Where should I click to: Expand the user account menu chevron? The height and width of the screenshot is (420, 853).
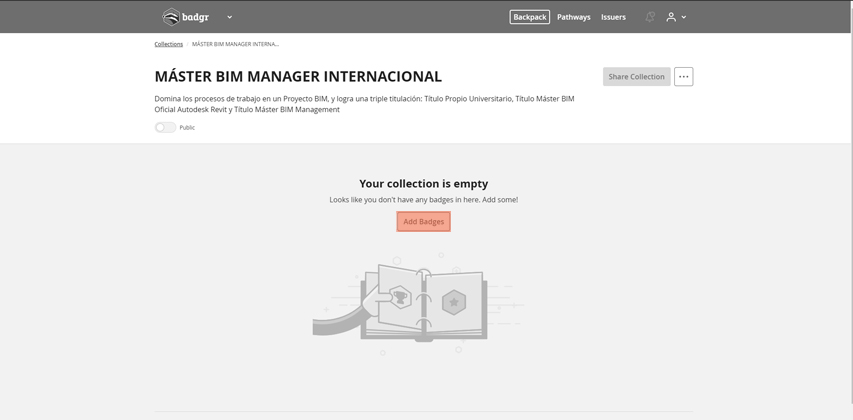[x=684, y=17]
